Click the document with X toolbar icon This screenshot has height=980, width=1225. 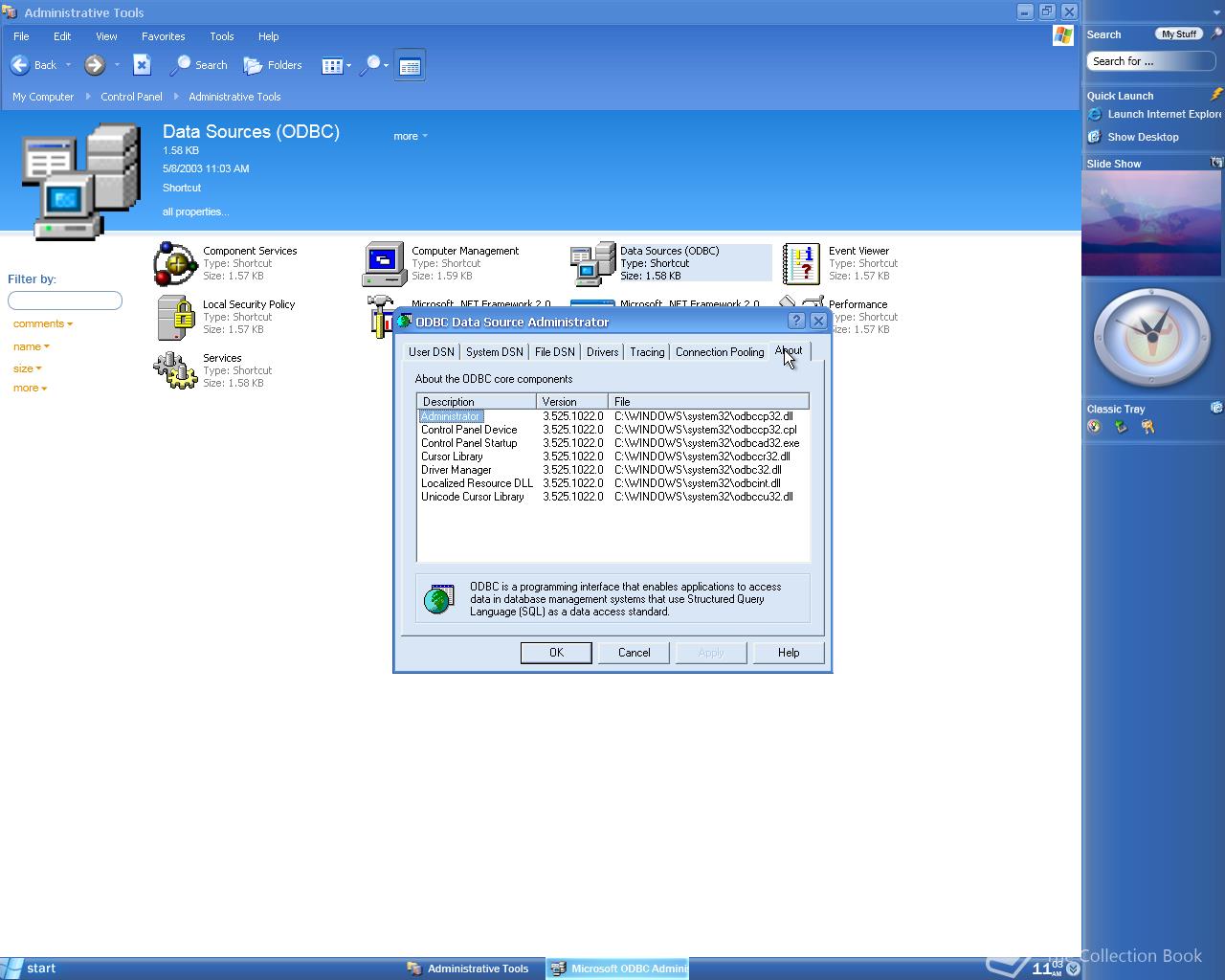point(142,65)
